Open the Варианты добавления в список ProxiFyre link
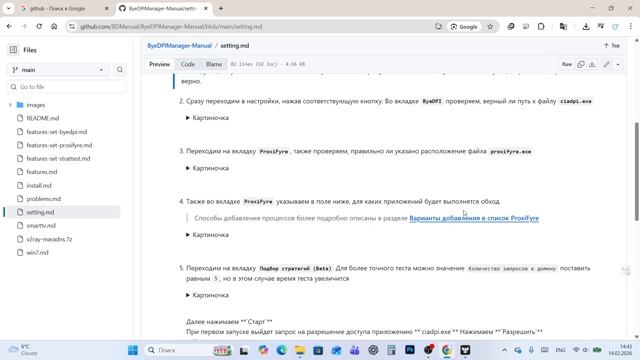 click(x=474, y=218)
